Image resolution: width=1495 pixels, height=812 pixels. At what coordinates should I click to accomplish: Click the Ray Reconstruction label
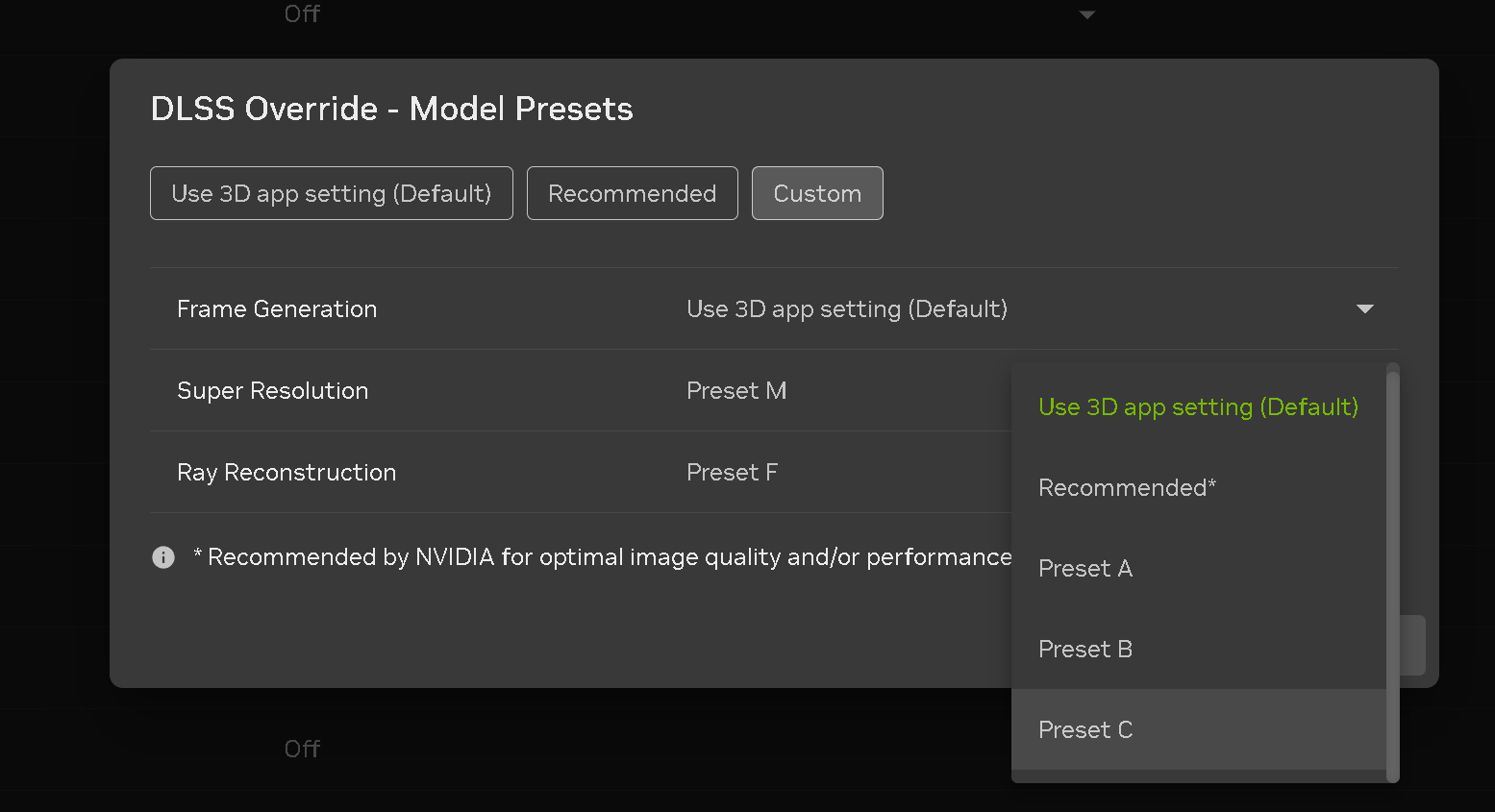coord(287,473)
